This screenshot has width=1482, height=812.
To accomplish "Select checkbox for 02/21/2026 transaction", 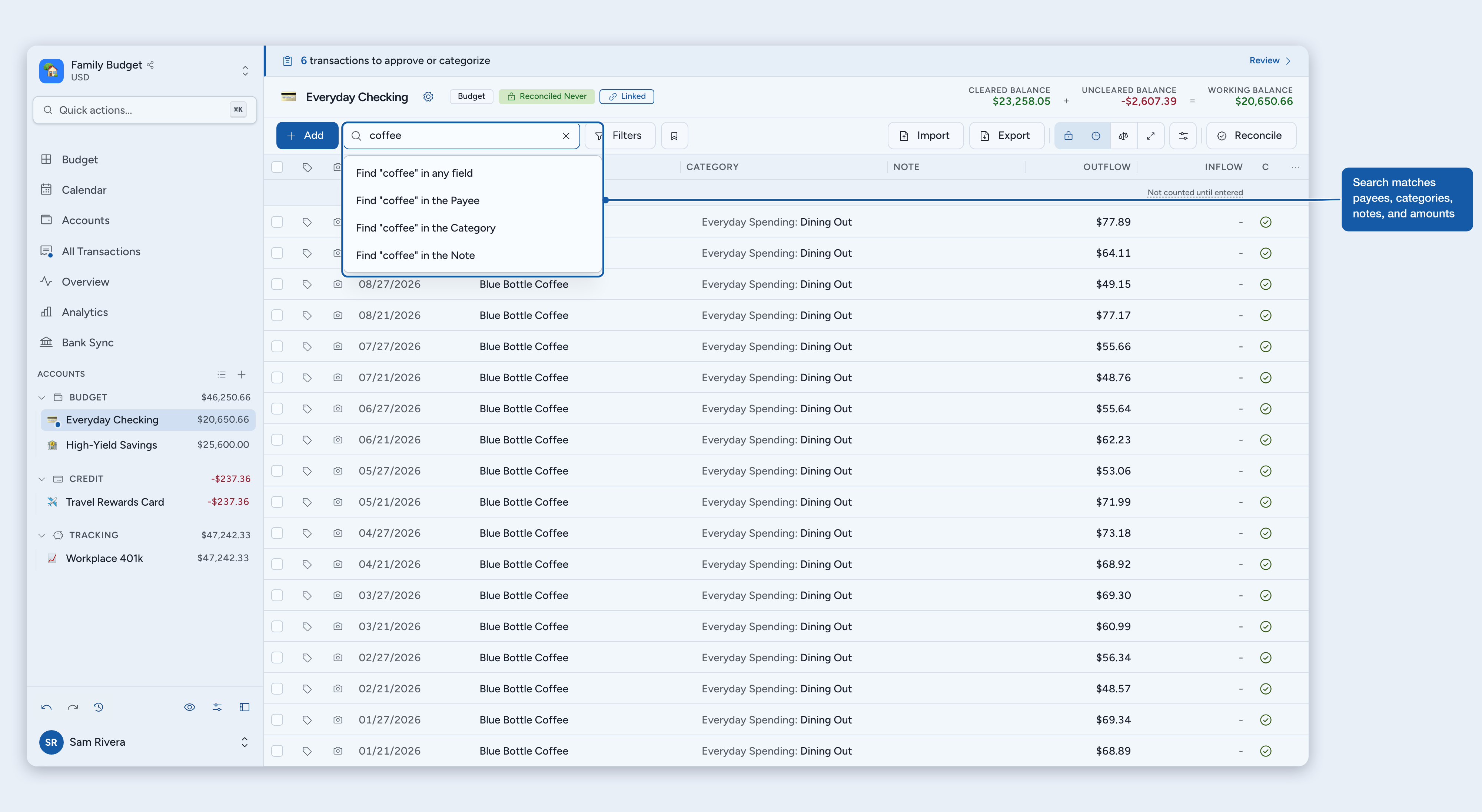I will [x=277, y=689].
